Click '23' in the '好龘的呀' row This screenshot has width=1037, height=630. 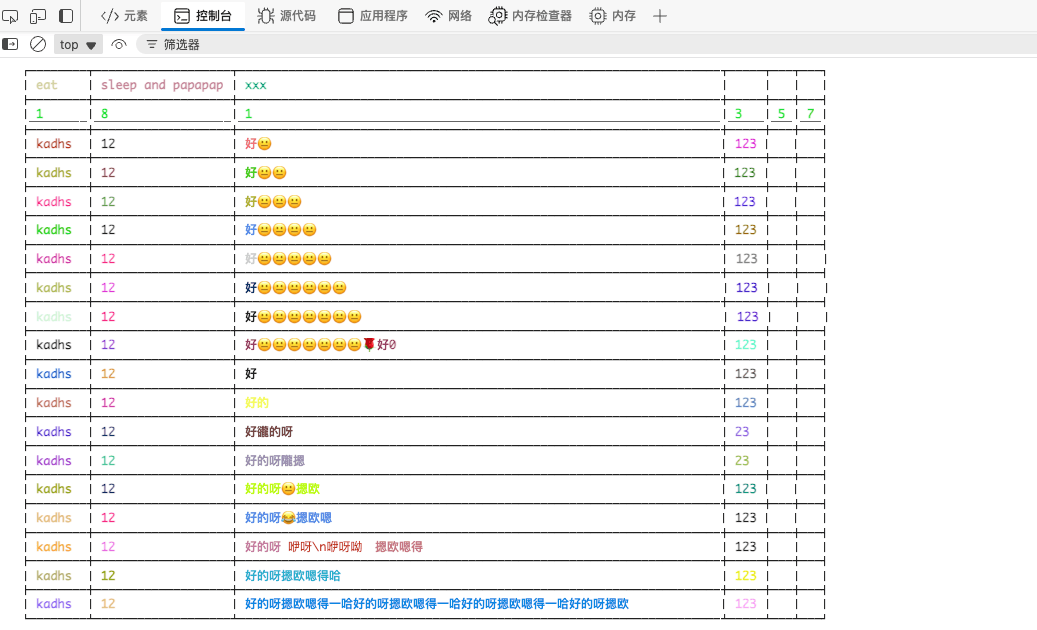point(742,432)
